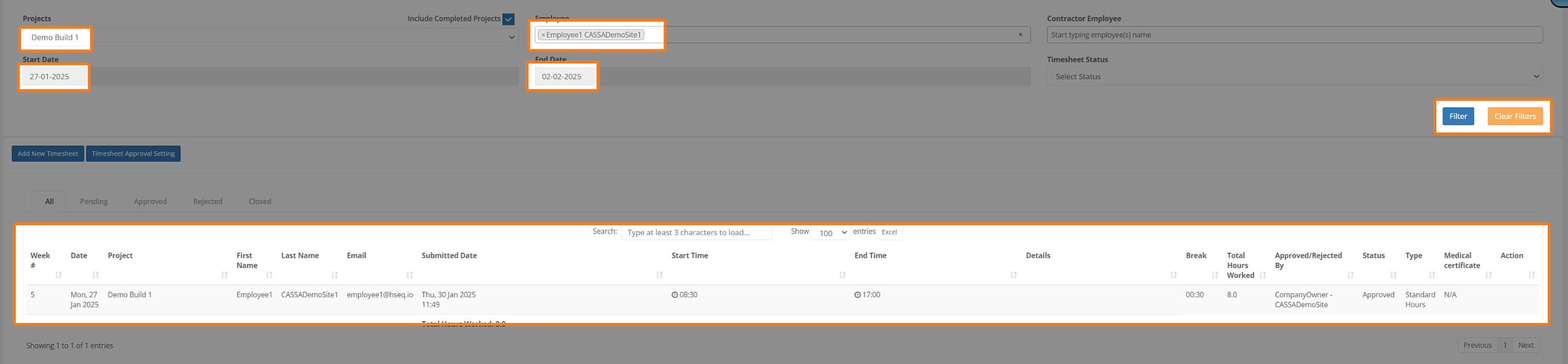Image resolution: width=1568 pixels, height=364 pixels.
Task: Export table using the Excel button
Action: (x=889, y=232)
